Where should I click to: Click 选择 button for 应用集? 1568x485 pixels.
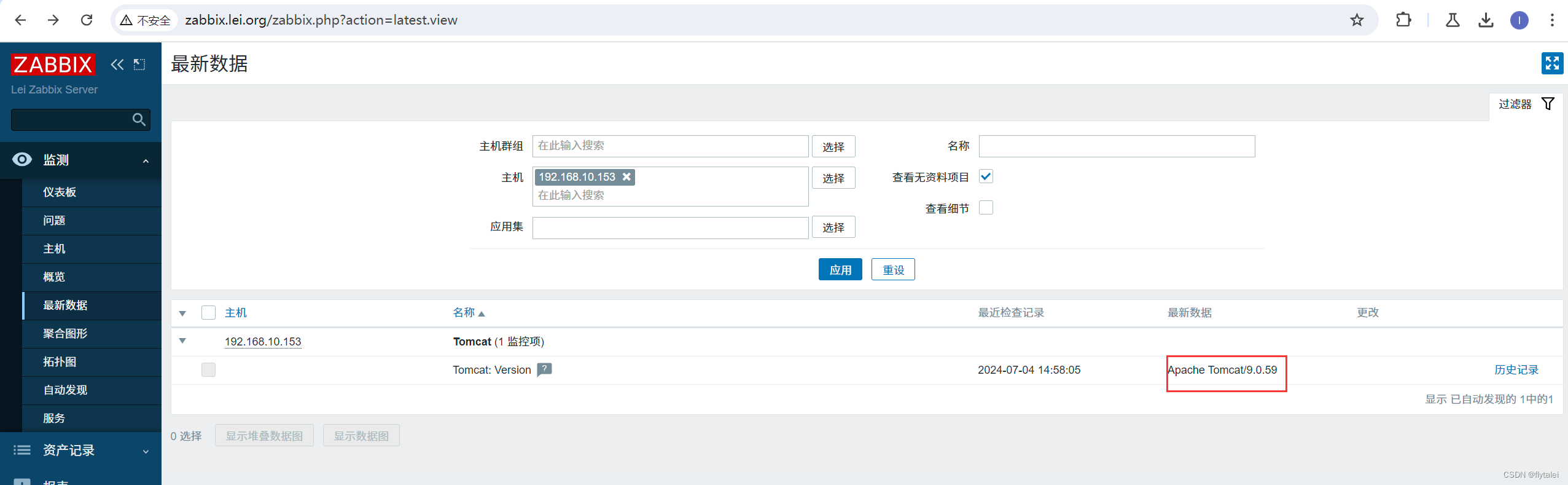coord(833,227)
